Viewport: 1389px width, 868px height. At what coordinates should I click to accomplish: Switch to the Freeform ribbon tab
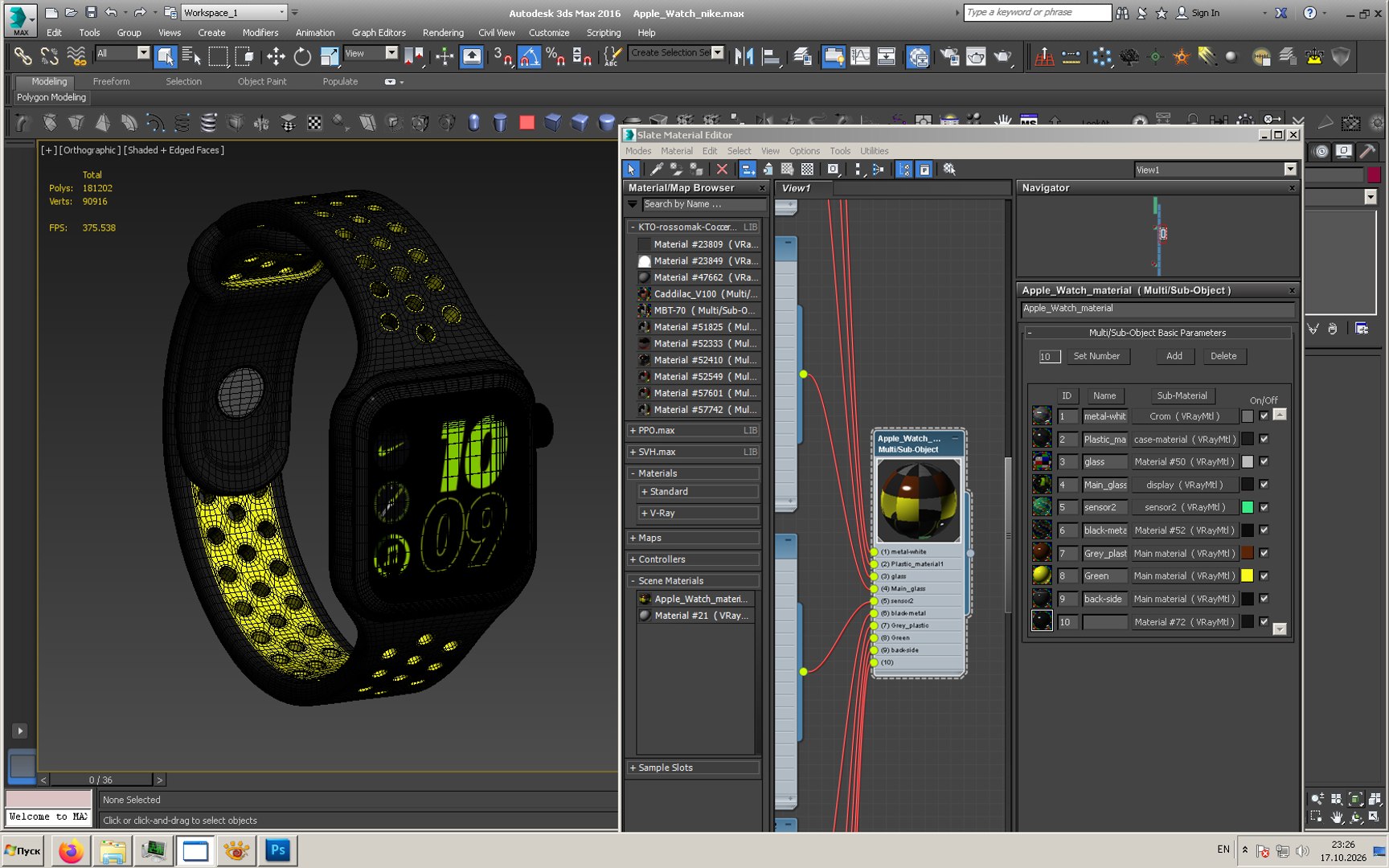111,82
